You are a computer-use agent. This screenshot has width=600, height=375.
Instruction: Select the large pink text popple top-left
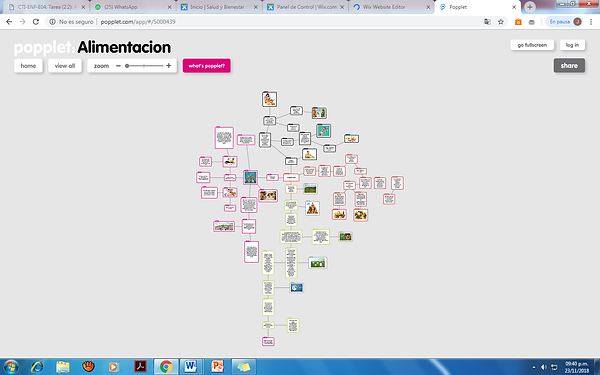coord(224,138)
